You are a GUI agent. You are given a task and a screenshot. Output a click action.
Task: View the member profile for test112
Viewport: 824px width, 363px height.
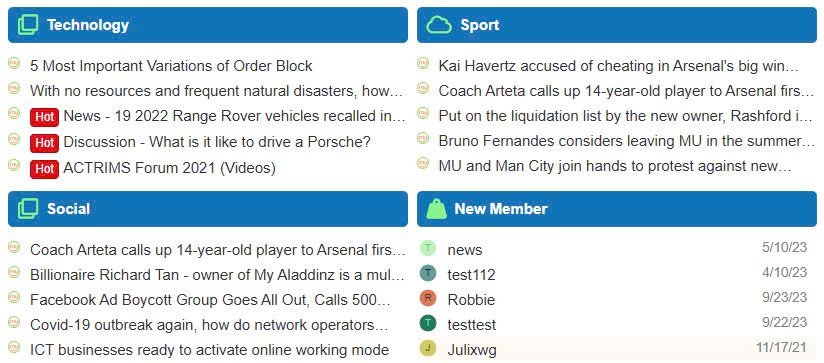[x=471, y=275]
